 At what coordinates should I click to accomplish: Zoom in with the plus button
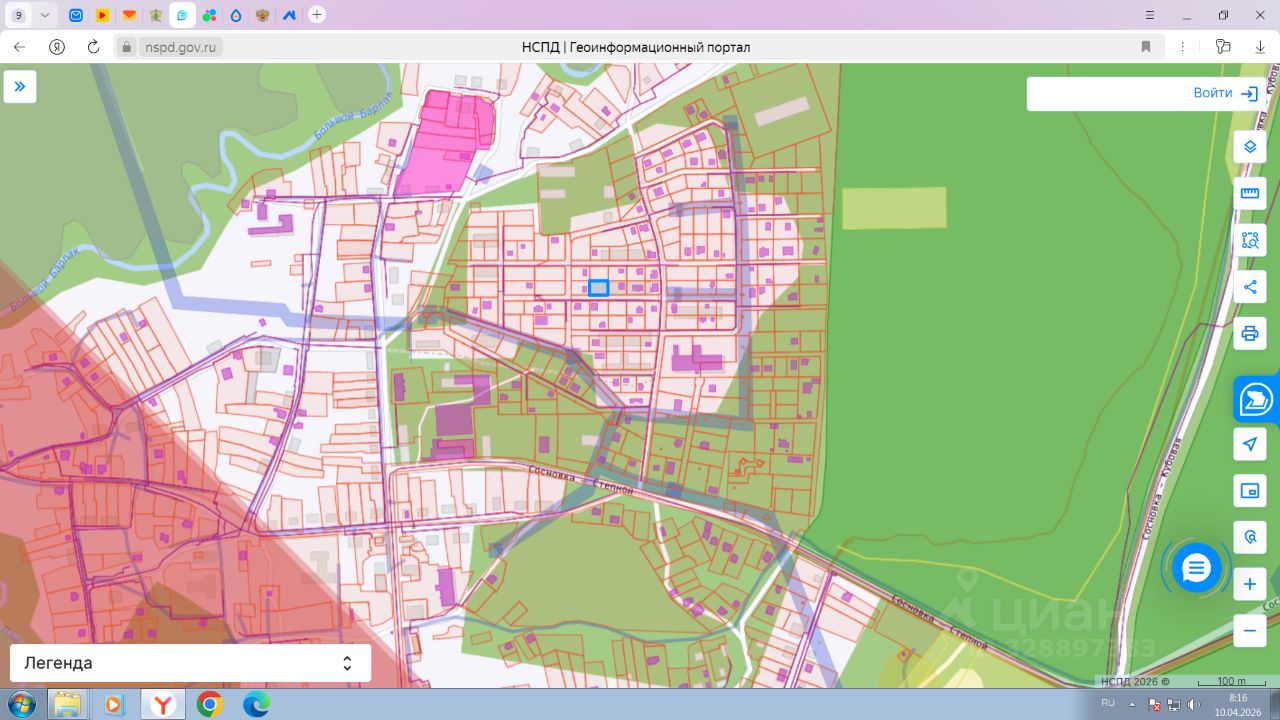pyautogui.click(x=1249, y=584)
